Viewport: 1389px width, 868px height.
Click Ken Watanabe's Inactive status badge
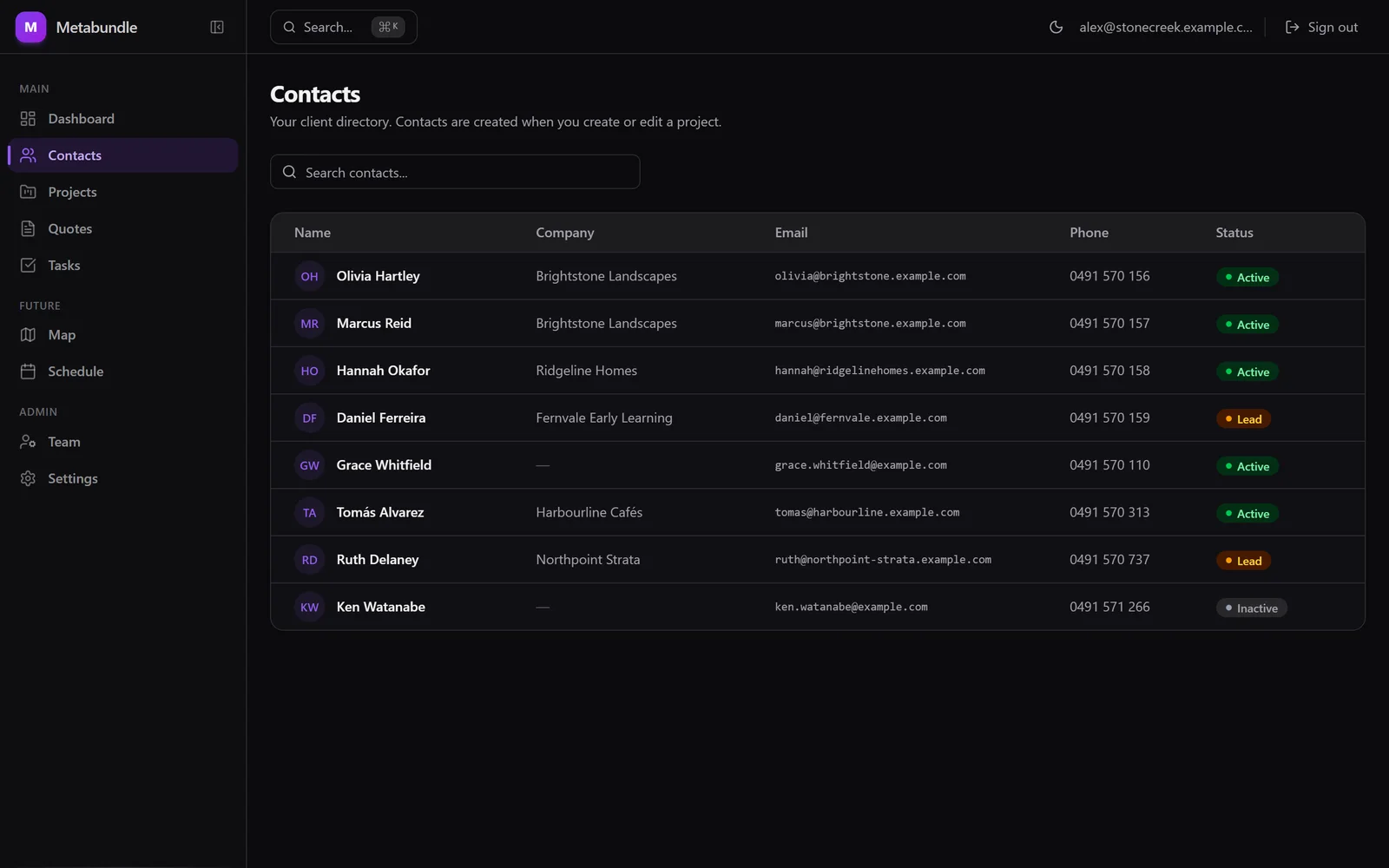pos(1251,608)
